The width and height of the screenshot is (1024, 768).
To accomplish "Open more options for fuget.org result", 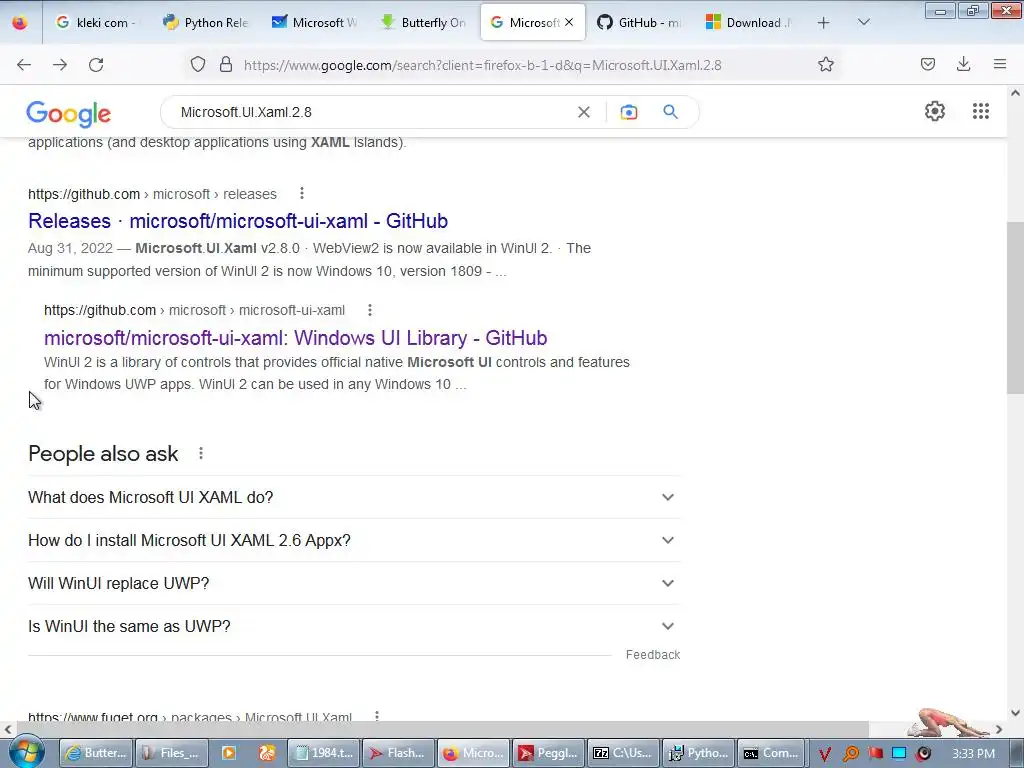I will click(x=377, y=716).
